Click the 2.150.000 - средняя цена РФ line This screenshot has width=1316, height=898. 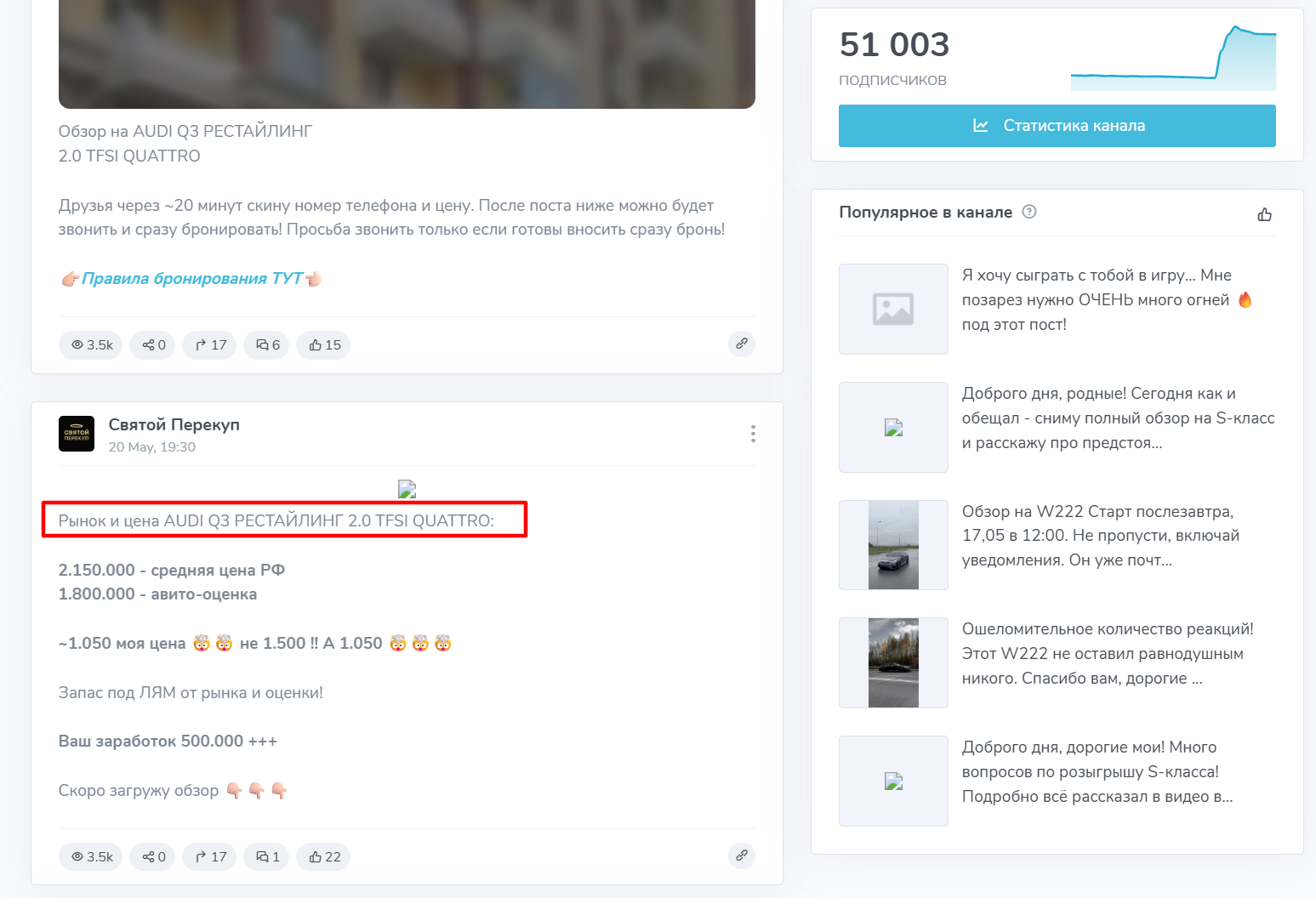(x=172, y=570)
